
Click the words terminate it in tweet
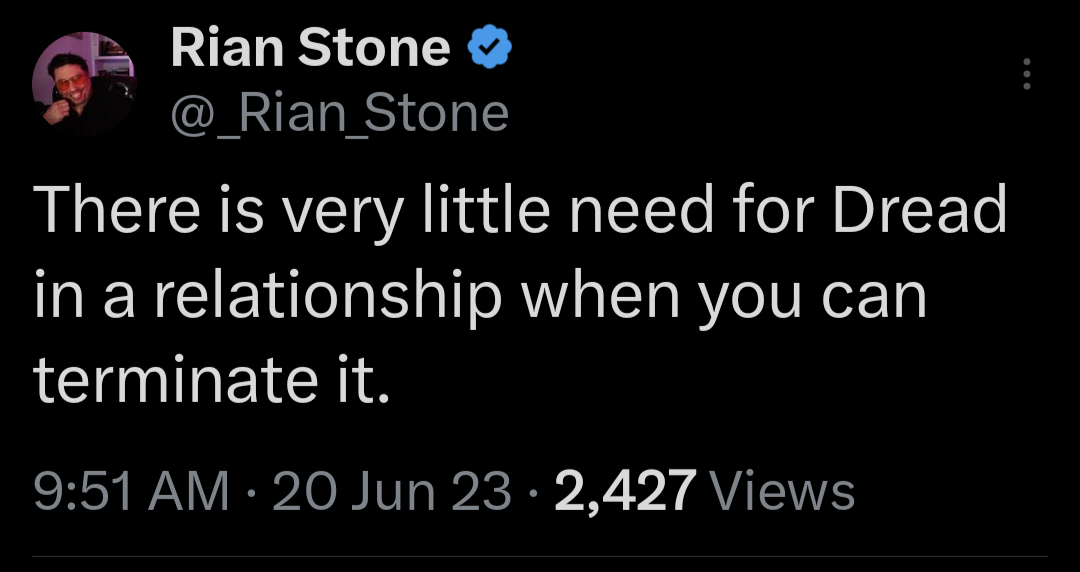210,381
